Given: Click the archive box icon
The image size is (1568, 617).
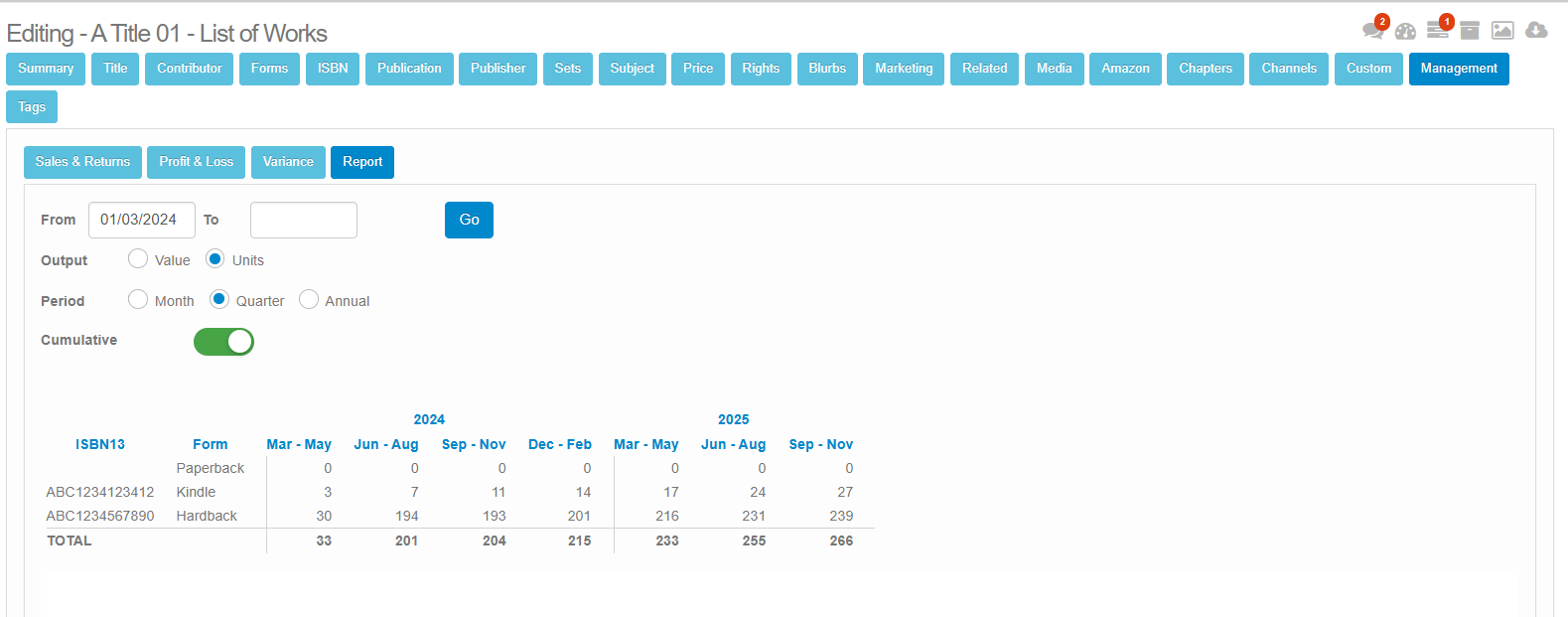Looking at the screenshot, I should [x=1470, y=31].
